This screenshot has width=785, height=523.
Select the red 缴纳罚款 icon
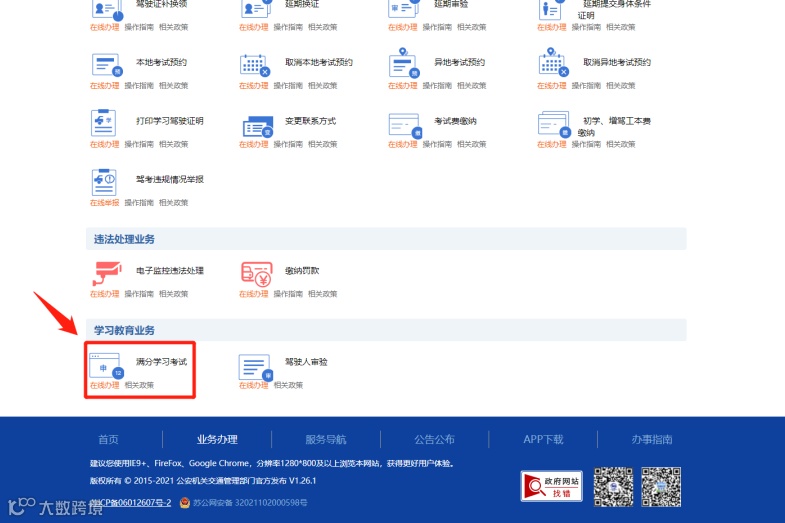tap(256, 274)
